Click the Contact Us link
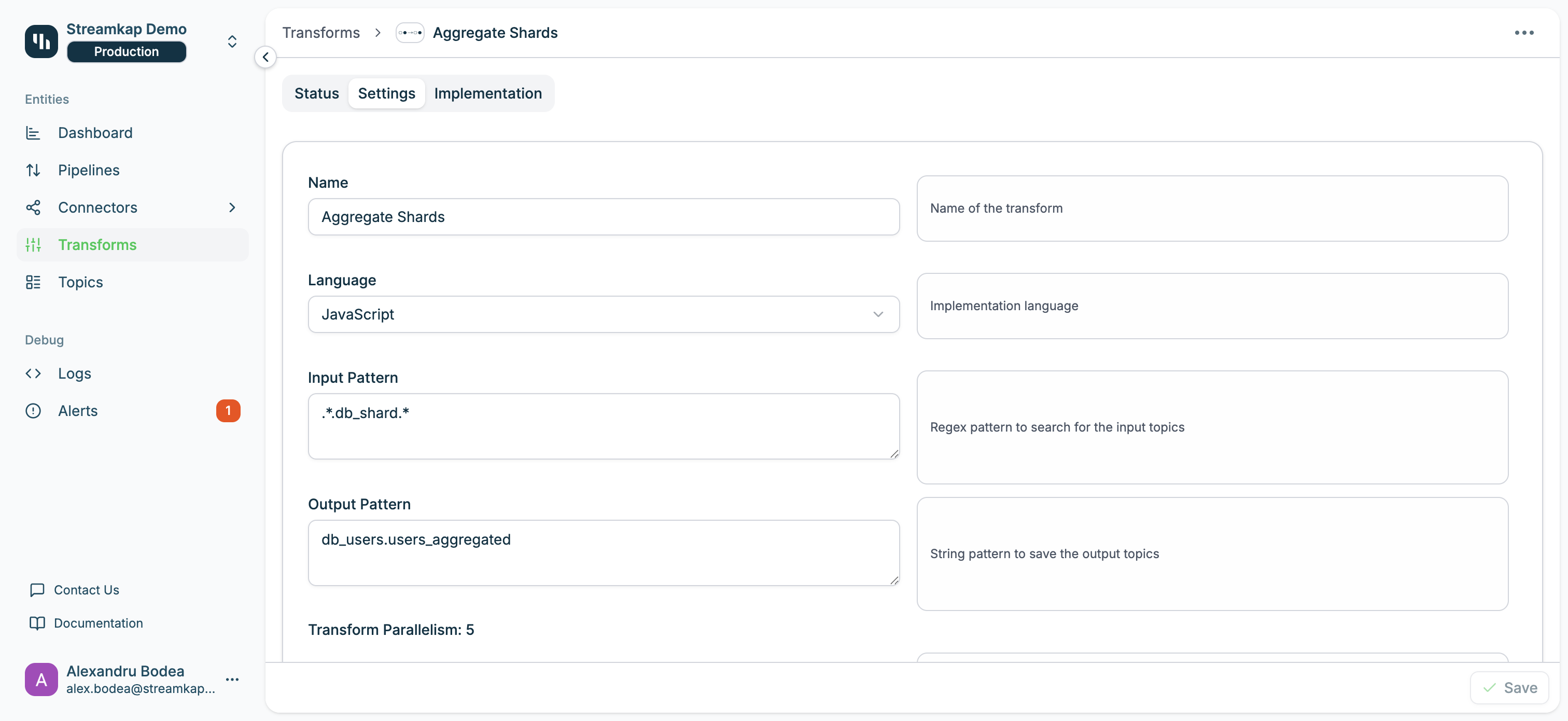The width and height of the screenshot is (1568, 721). pyautogui.click(x=86, y=589)
